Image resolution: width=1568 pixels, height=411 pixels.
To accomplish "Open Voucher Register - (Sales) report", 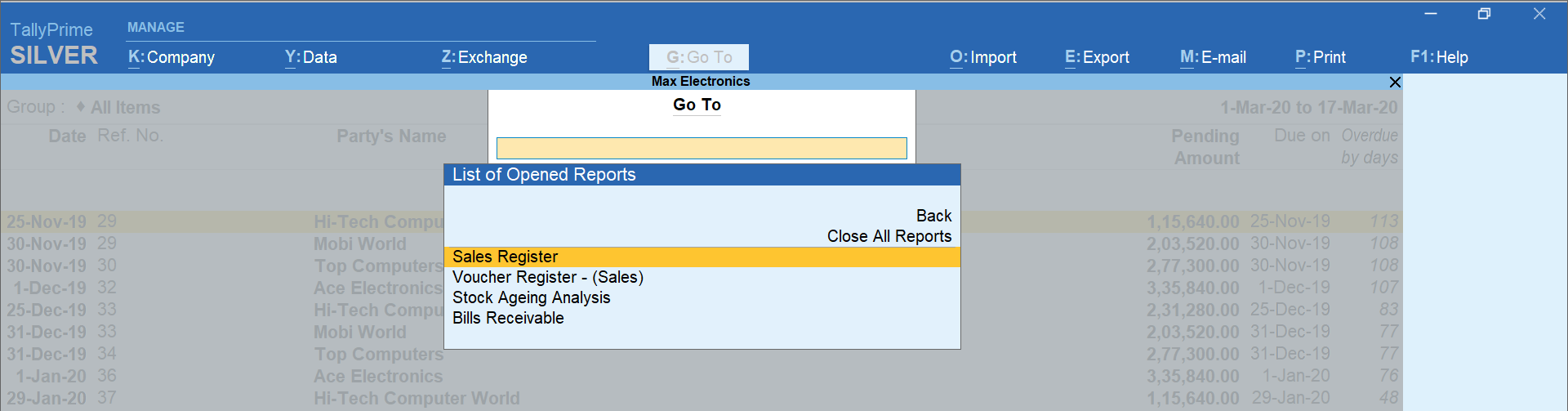I will (x=548, y=277).
